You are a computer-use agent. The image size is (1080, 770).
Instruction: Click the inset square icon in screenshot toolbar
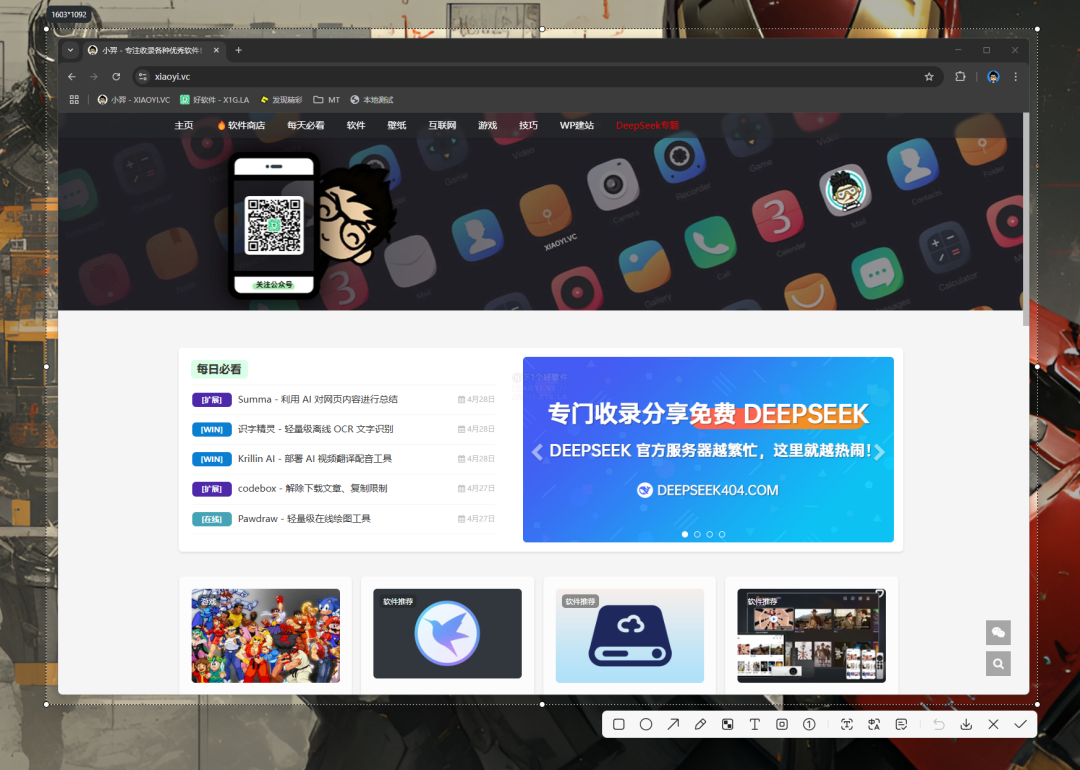pos(782,725)
